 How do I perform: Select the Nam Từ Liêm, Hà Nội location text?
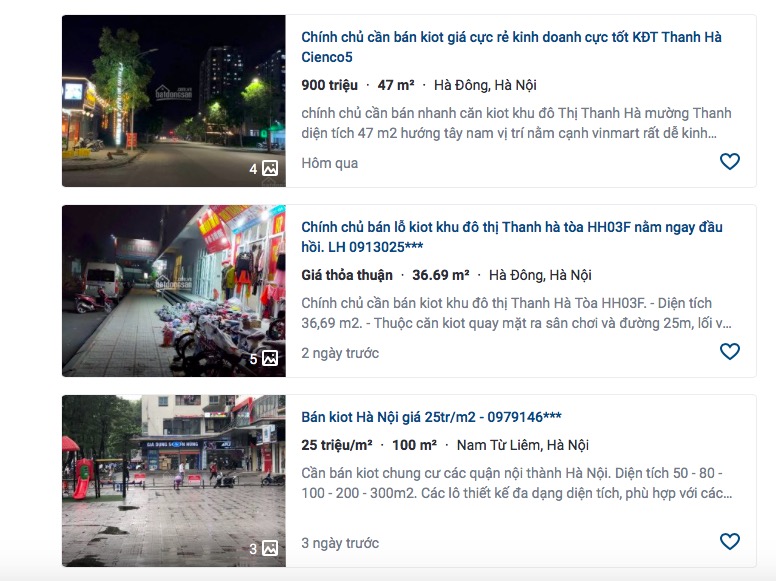pos(523,445)
